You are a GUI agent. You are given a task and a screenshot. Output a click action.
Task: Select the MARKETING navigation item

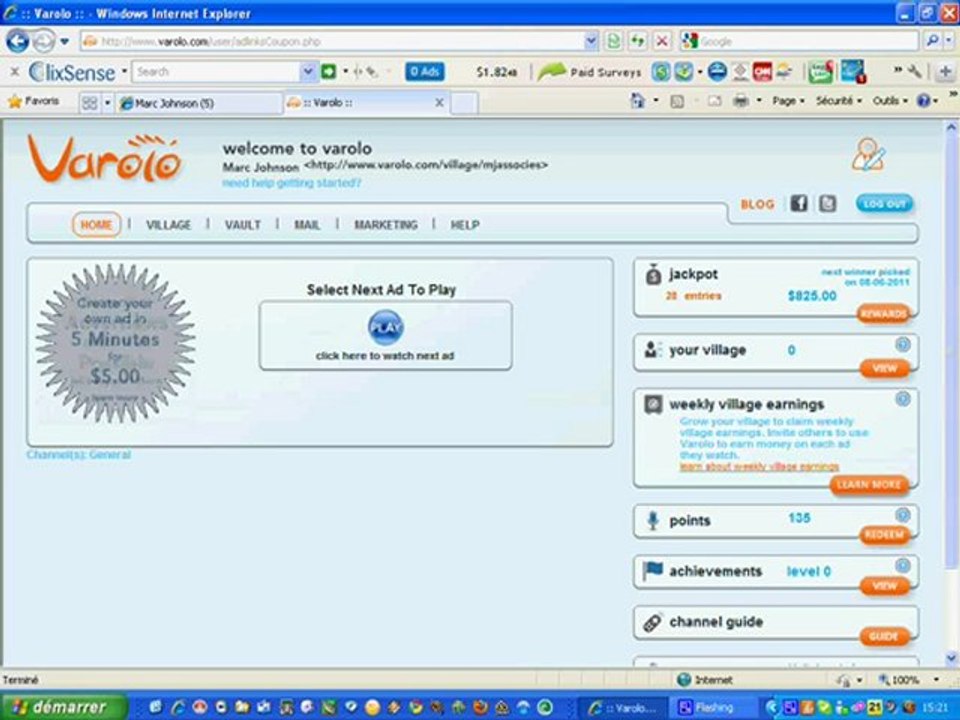(386, 225)
